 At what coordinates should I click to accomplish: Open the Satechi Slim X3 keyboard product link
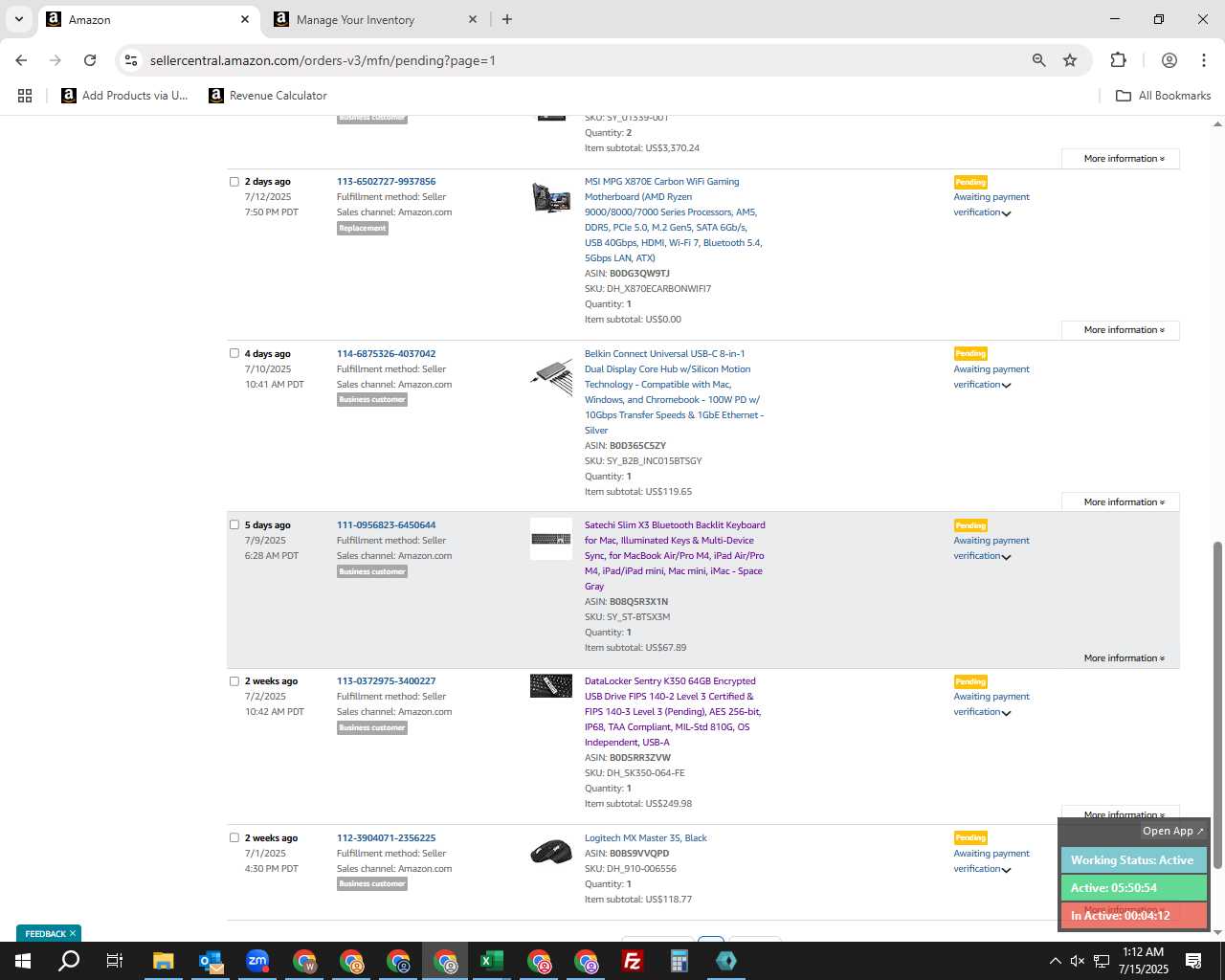coord(675,556)
